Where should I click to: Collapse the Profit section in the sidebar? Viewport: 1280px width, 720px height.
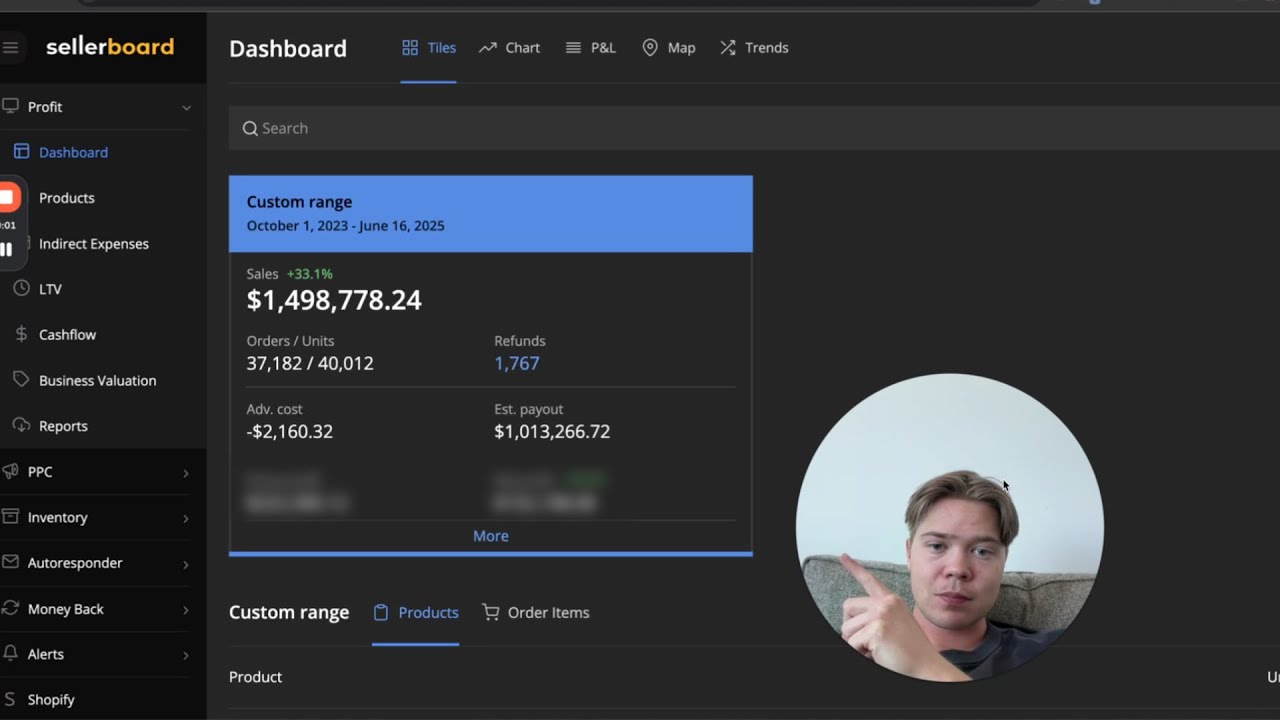pos(186,107)
